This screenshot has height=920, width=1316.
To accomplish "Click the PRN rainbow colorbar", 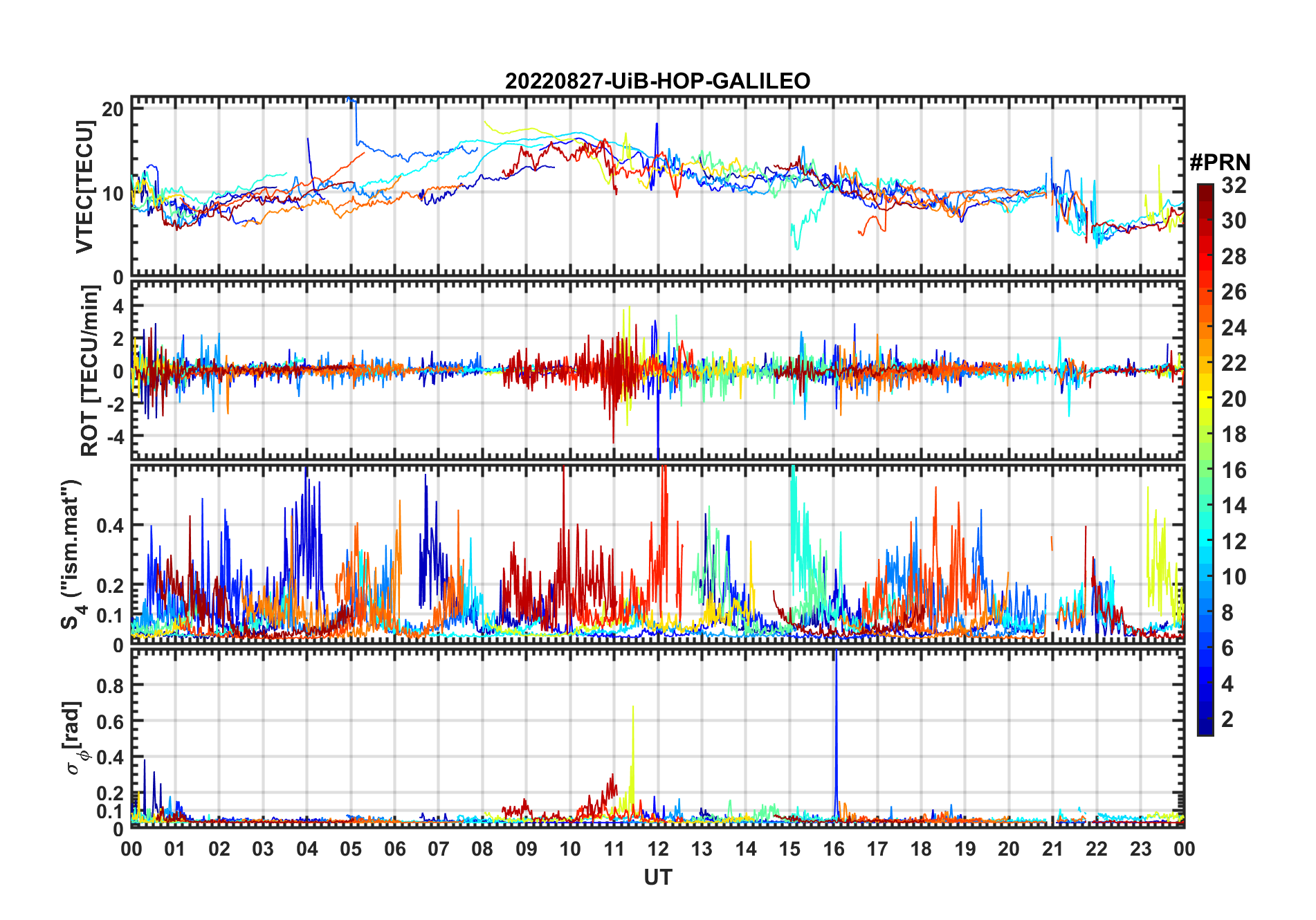I will pos(1205,459).
